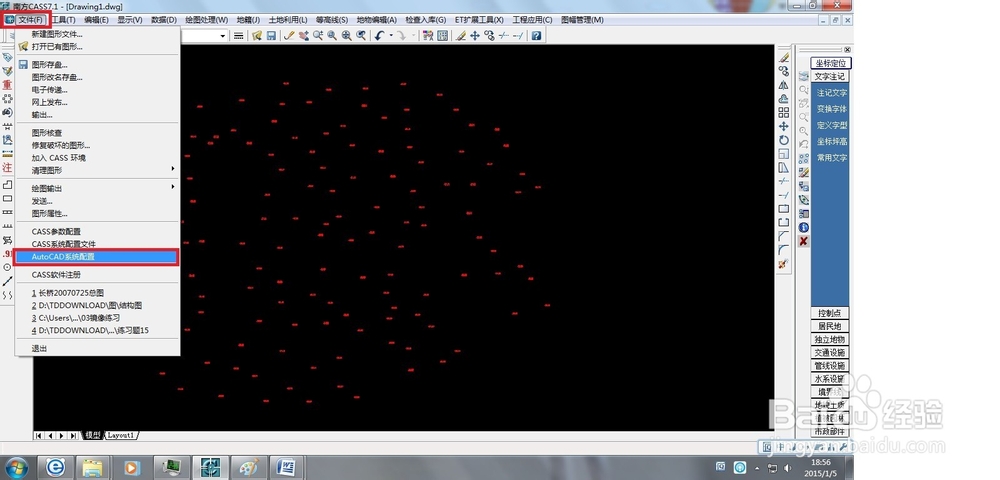Click 定义字型 in the blue panel
Image resolution: width=1000 pixels, height=480 pixels.
[832, 126]
